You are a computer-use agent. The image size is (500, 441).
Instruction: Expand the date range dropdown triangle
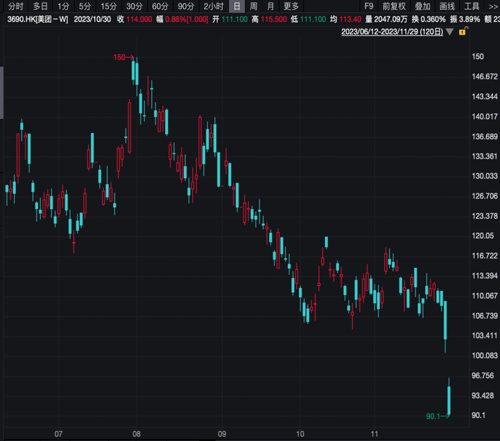(450, 32)
